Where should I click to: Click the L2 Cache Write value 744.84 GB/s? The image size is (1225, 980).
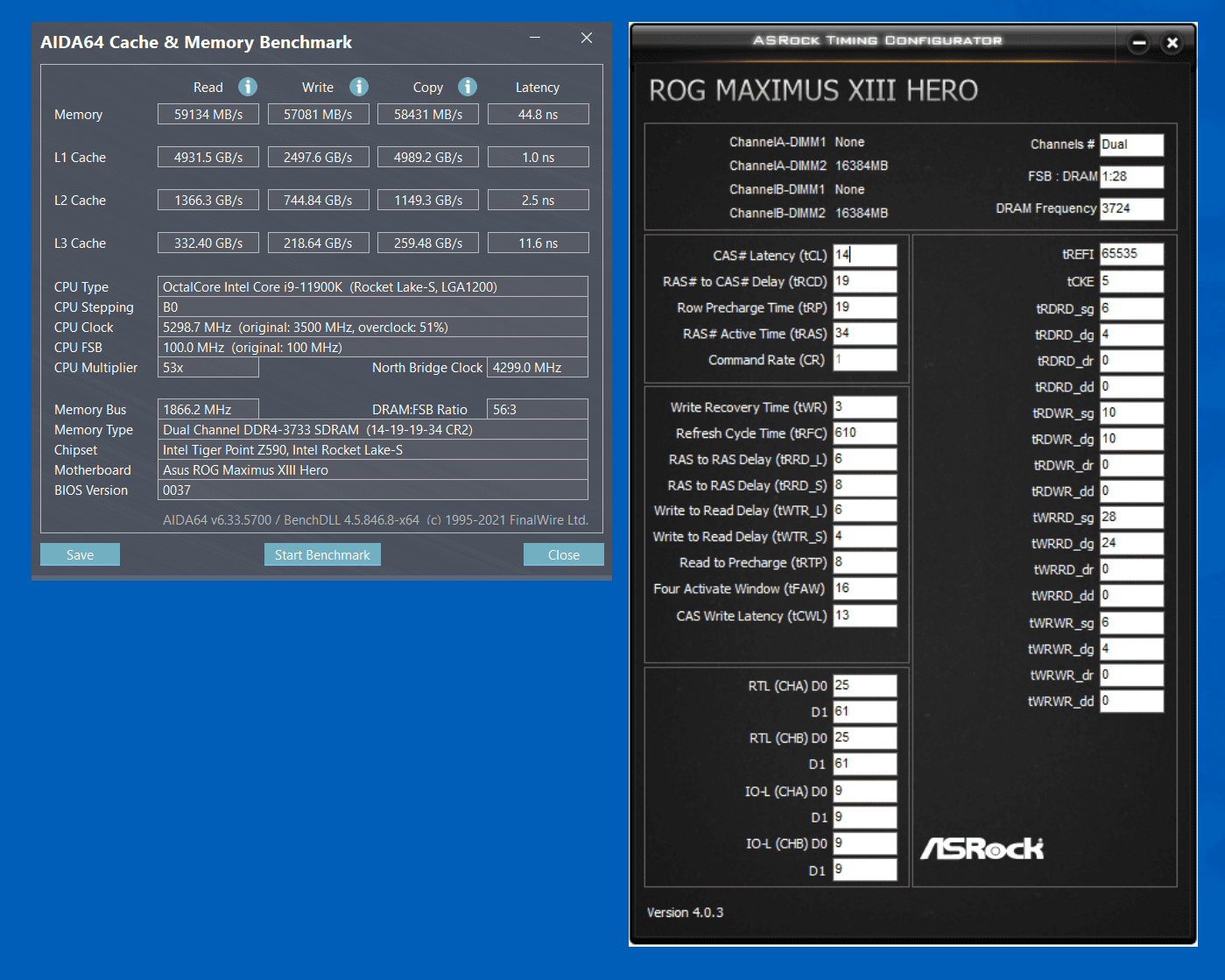coord(318,201)
